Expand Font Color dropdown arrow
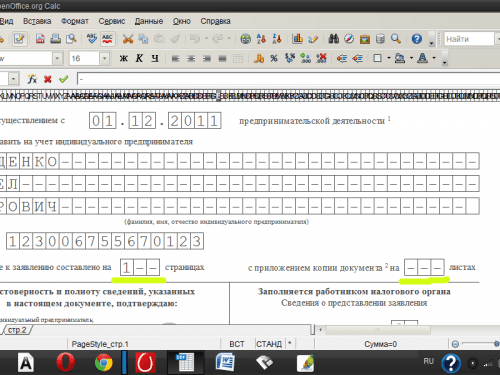 pyautogui.click(x=434, y=58)
